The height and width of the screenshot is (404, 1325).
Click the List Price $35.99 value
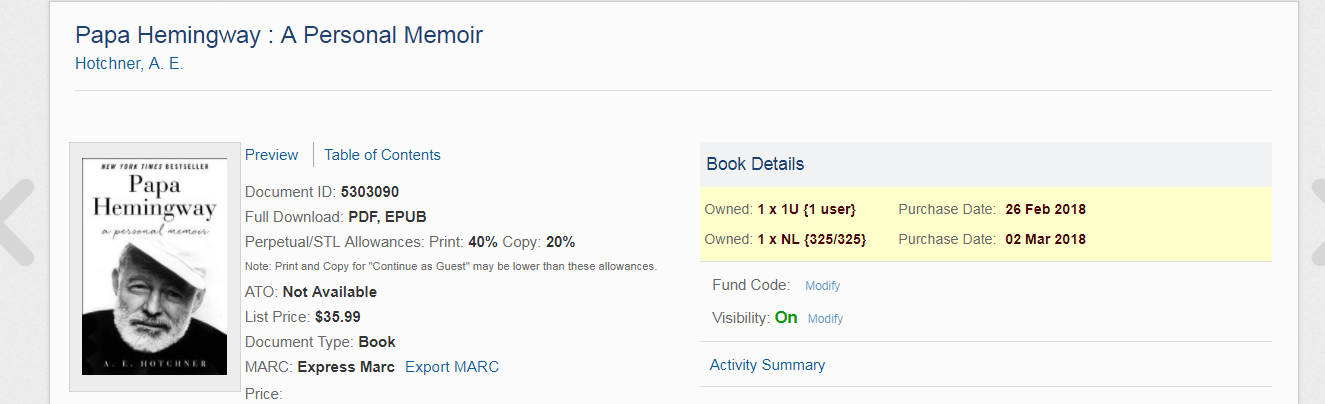[x=337, y=317]
